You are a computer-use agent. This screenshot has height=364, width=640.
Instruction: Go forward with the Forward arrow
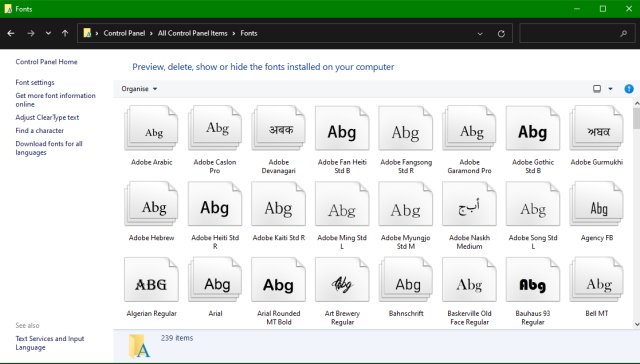31,33
